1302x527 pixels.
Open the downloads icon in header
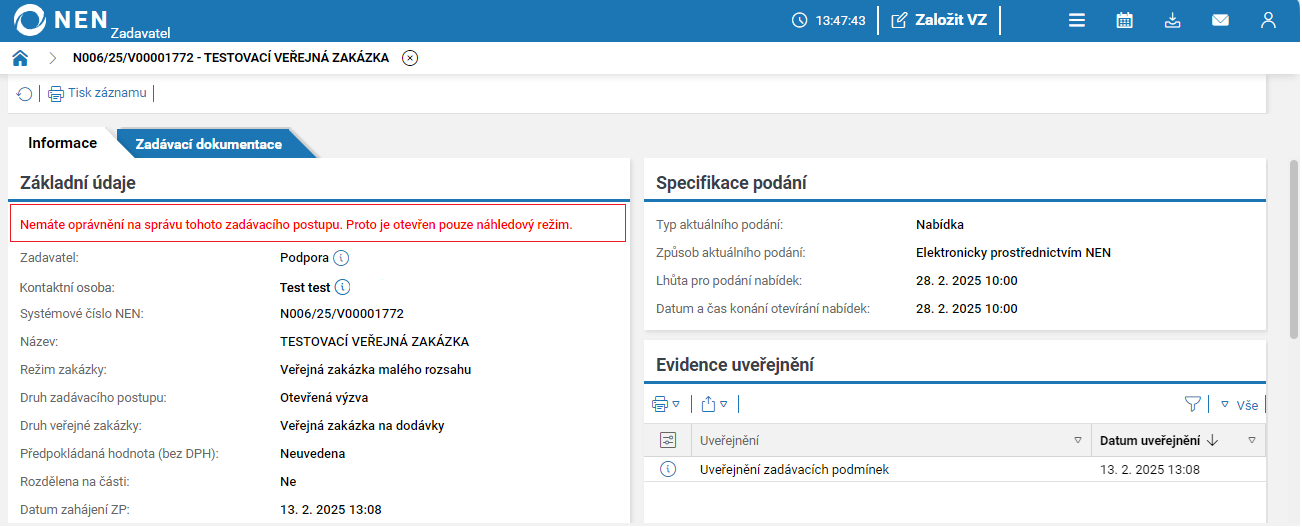1173,20
